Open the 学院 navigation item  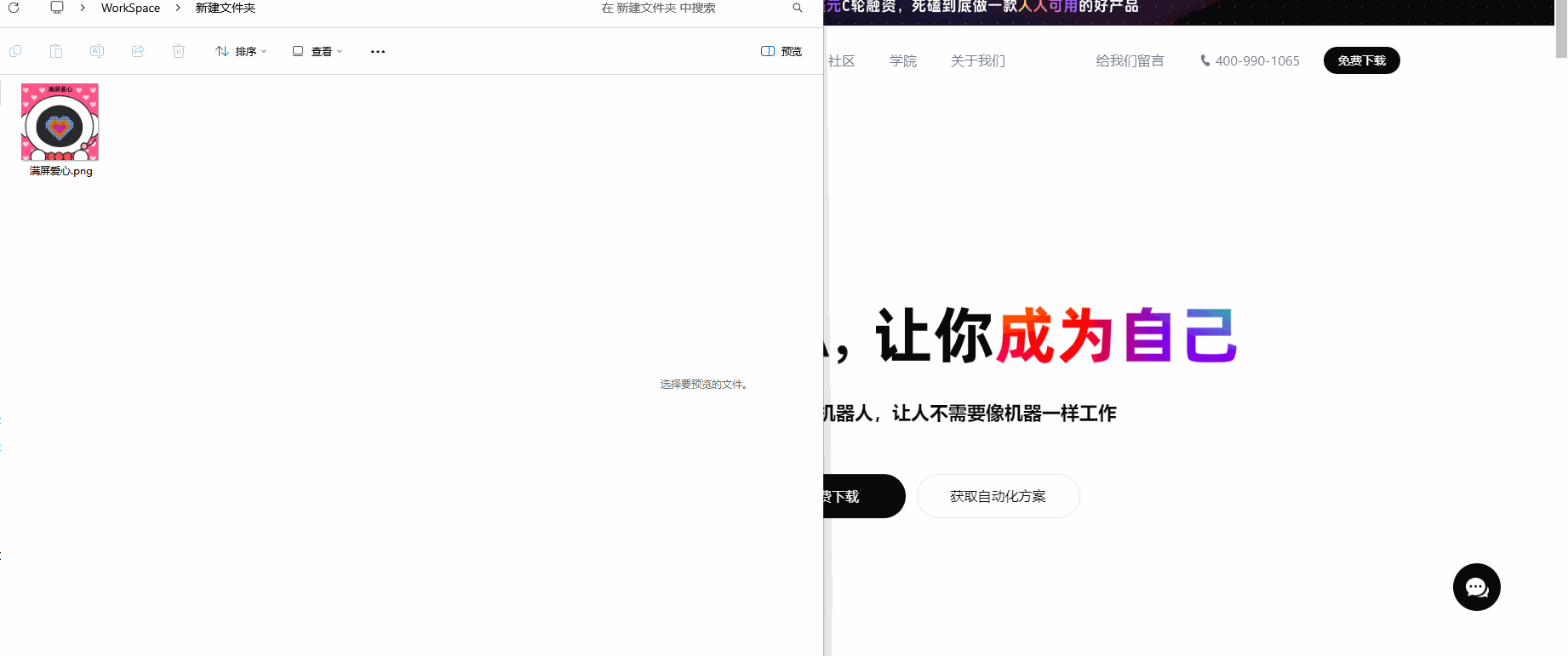[x=903, y=61]
